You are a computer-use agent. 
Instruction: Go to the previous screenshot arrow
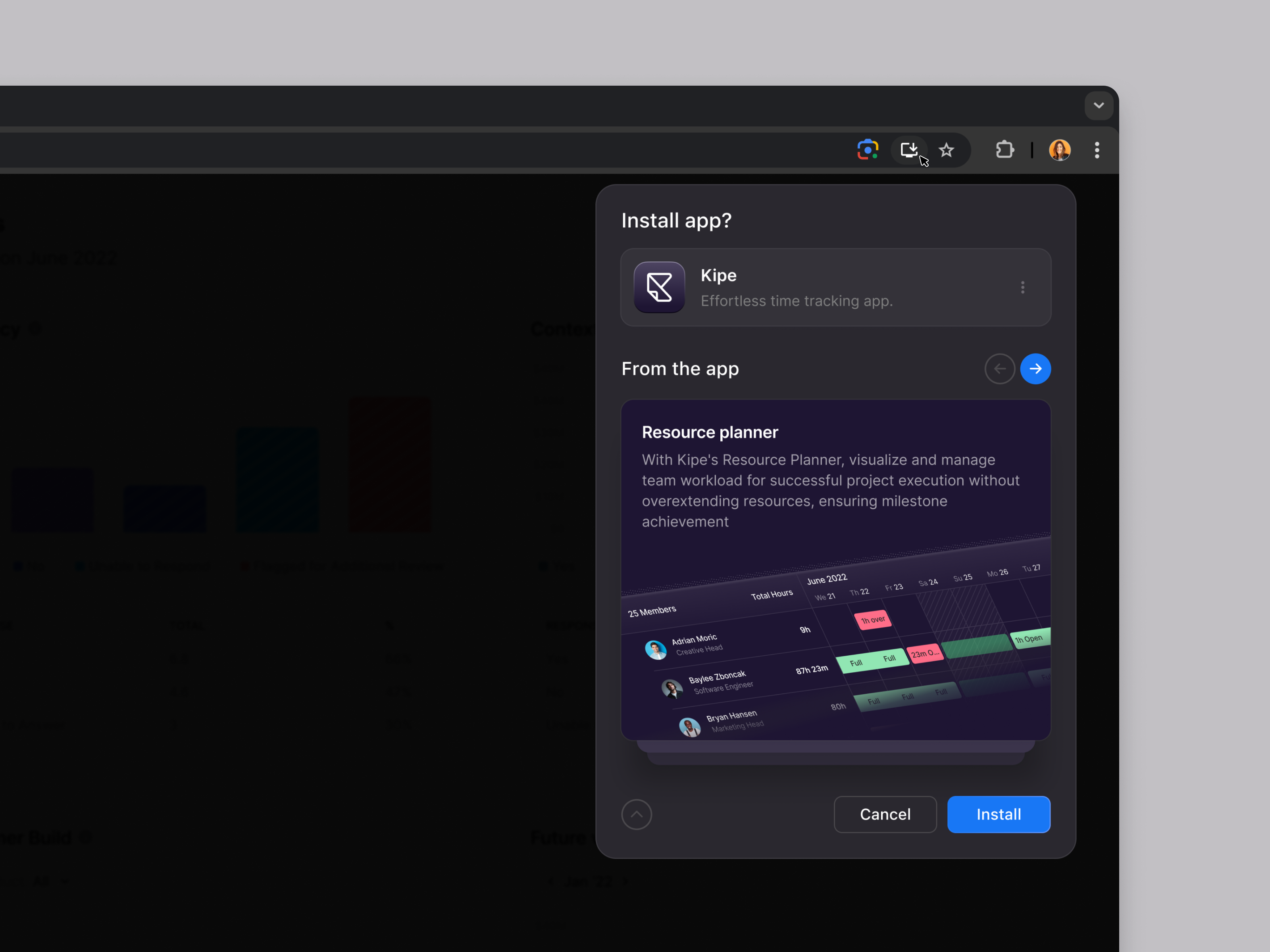tap(1000, 369)
